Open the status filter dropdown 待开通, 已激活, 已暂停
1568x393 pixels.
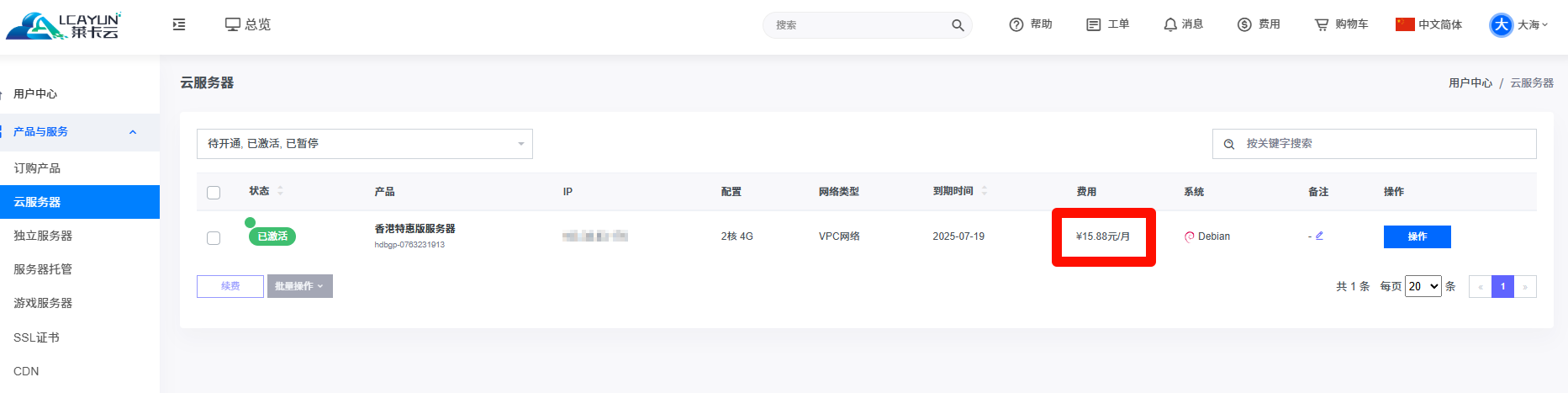(x=364, y=144)
